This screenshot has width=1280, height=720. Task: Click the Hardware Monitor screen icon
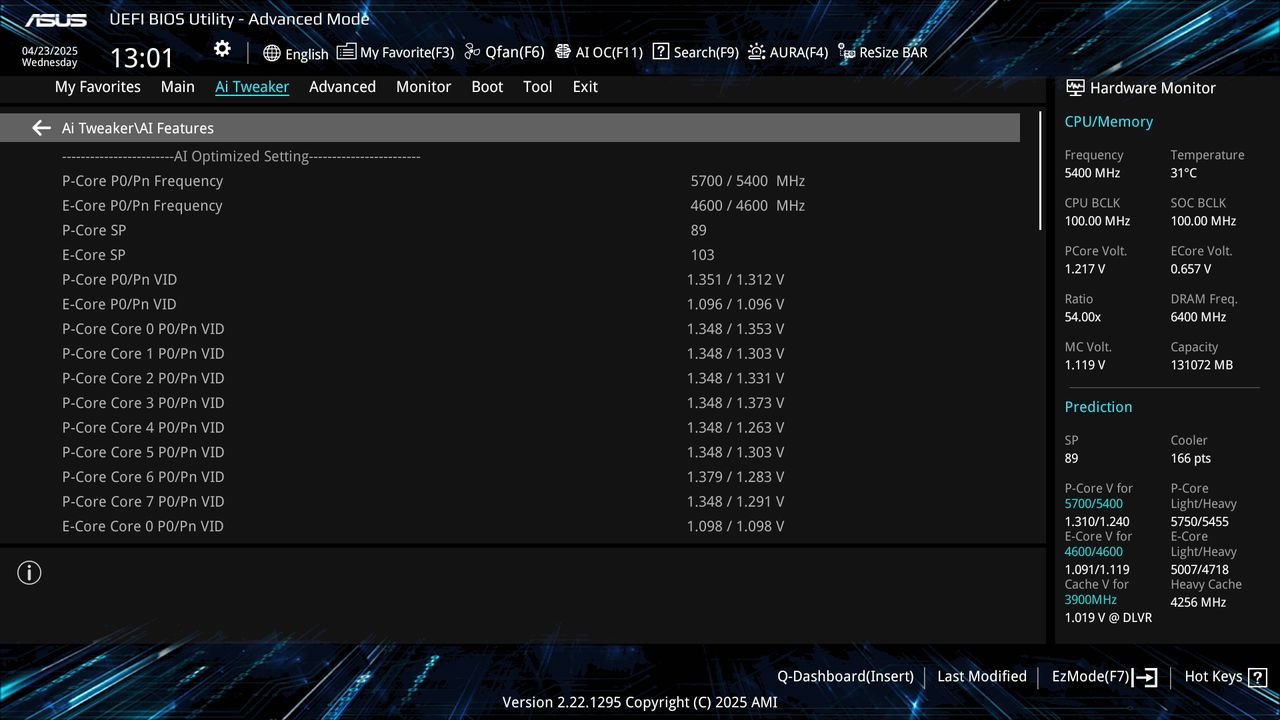coord(1075,88)
